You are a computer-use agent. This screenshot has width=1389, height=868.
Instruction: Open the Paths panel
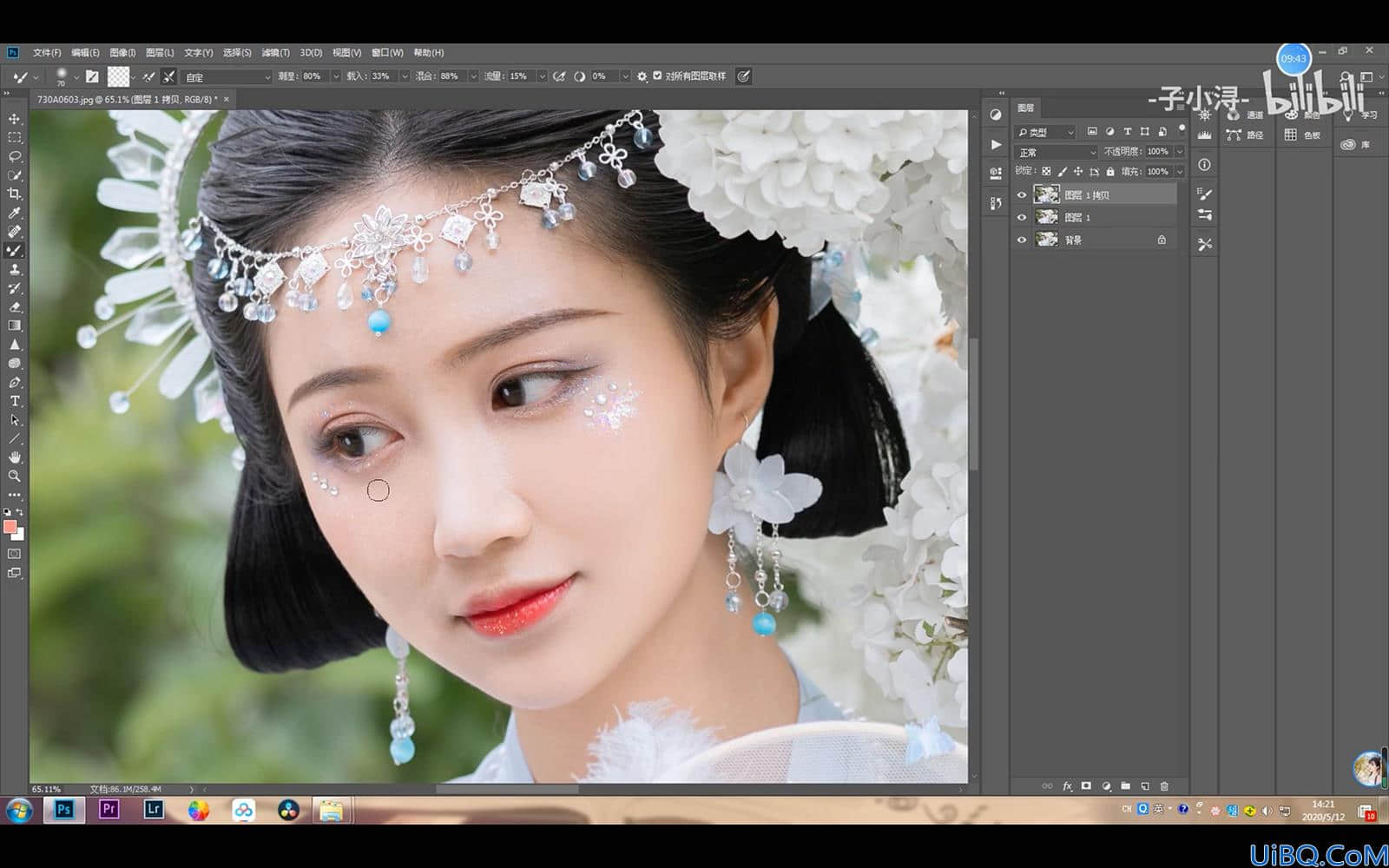point(1244,135)
